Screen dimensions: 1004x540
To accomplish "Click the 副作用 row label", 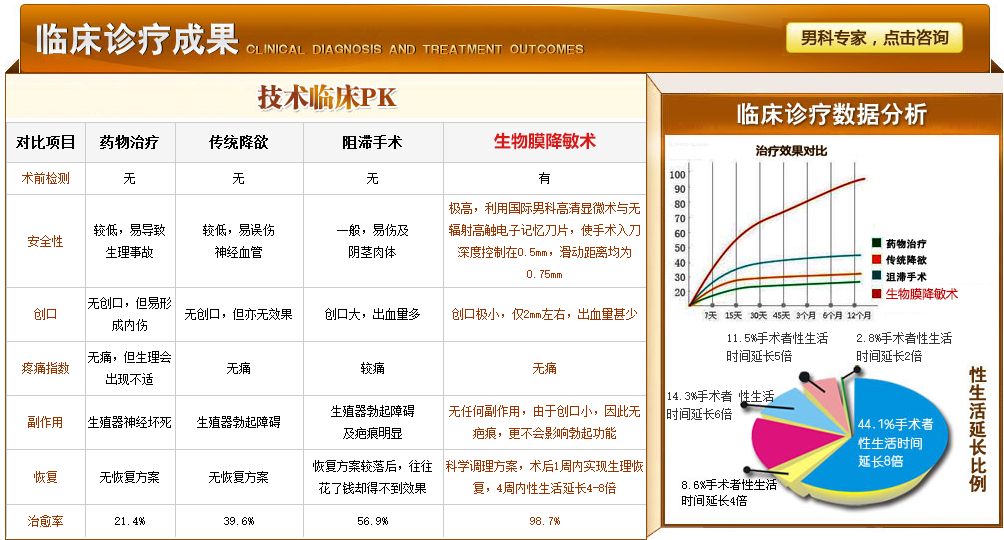I will 45,422.
